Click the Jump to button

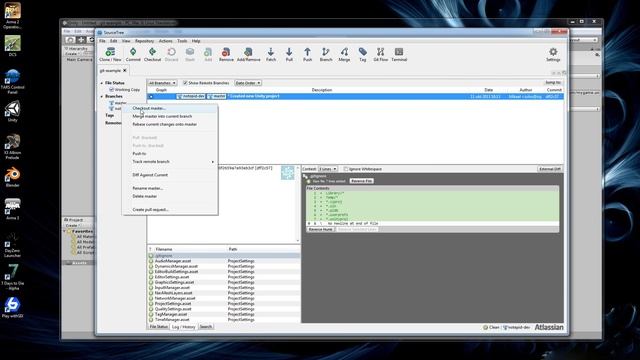[553, 83]
